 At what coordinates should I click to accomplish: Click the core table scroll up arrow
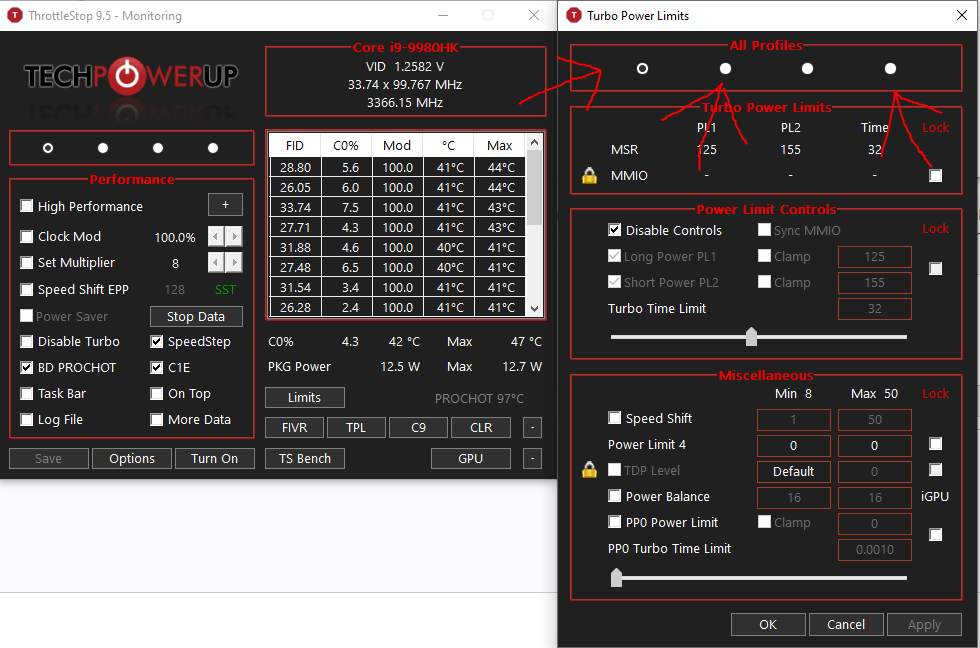[534, 142]
